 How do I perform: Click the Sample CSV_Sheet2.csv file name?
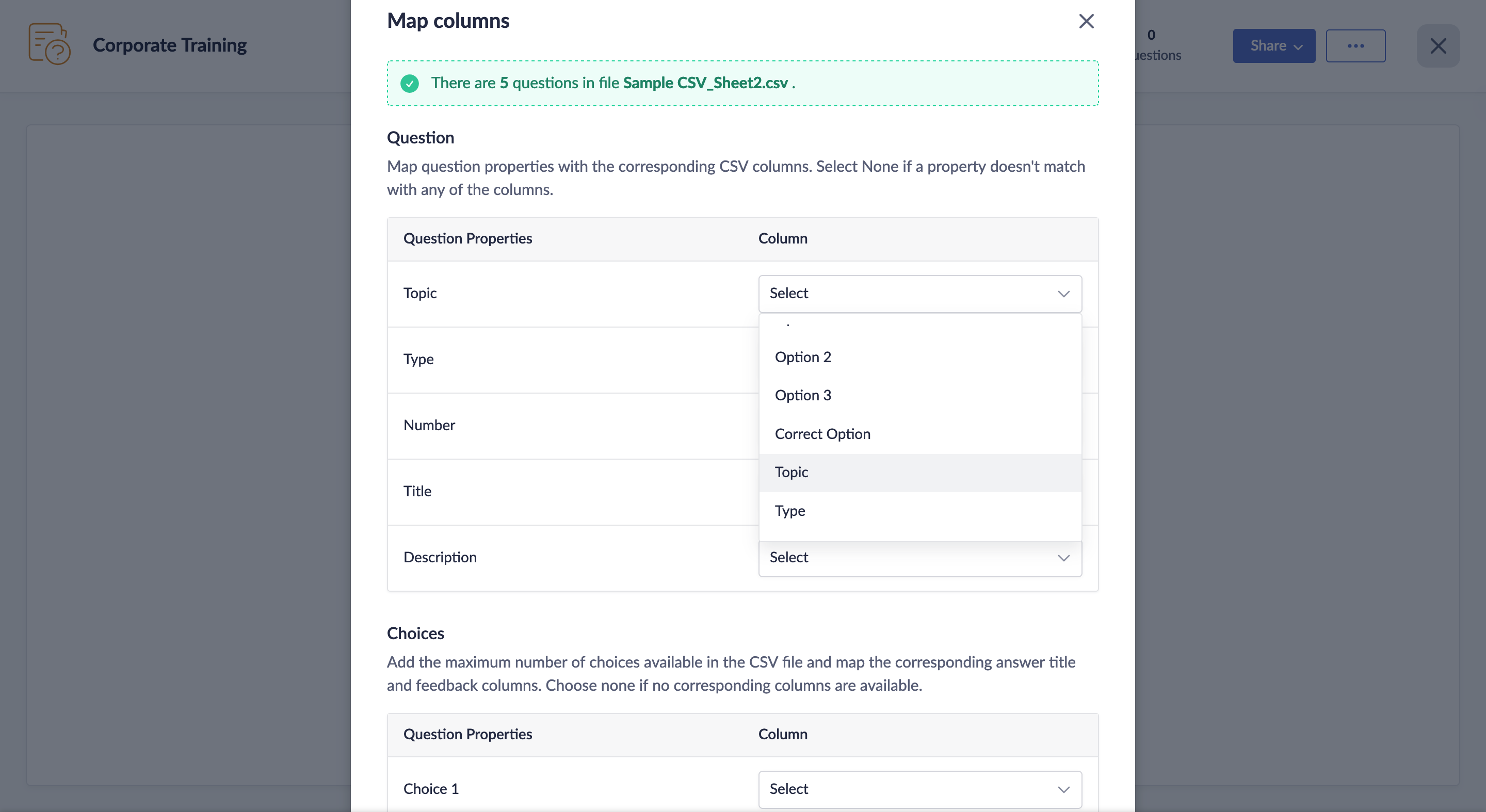[x=705, y=83]
